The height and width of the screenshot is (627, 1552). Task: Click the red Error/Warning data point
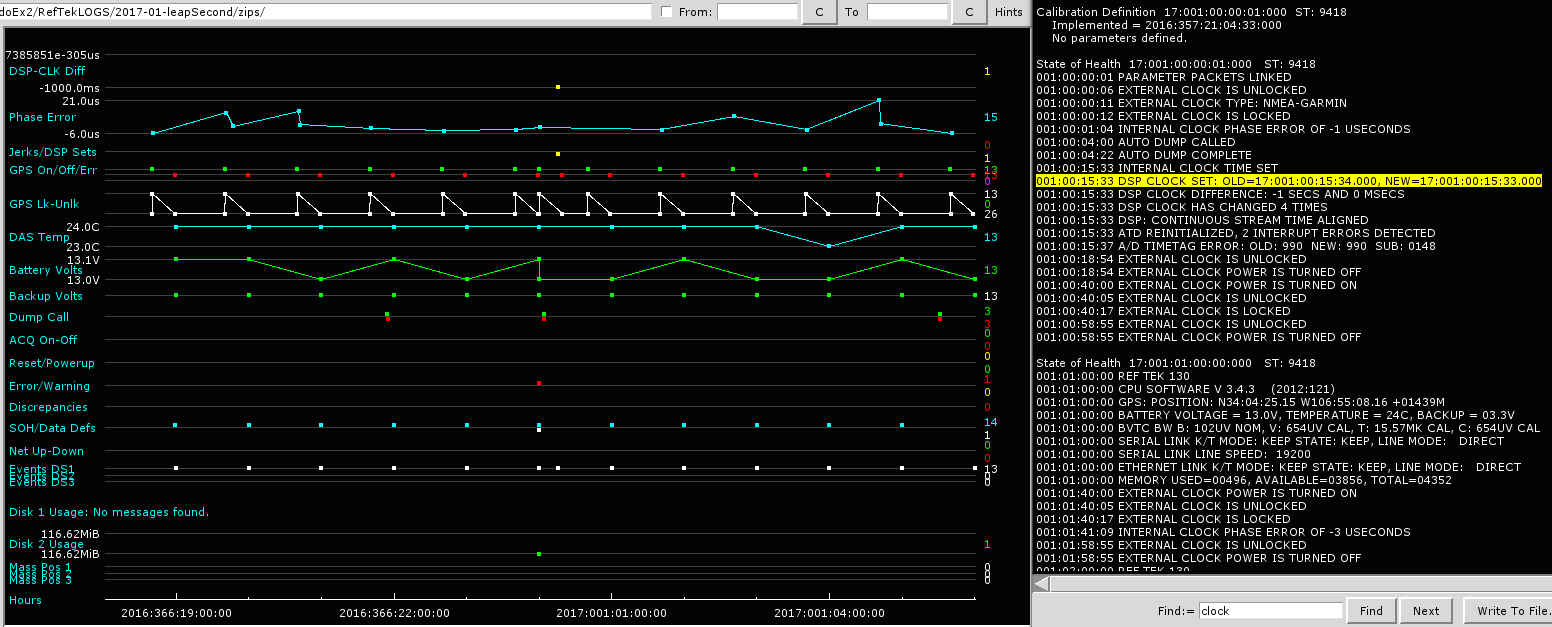(539, 383)
